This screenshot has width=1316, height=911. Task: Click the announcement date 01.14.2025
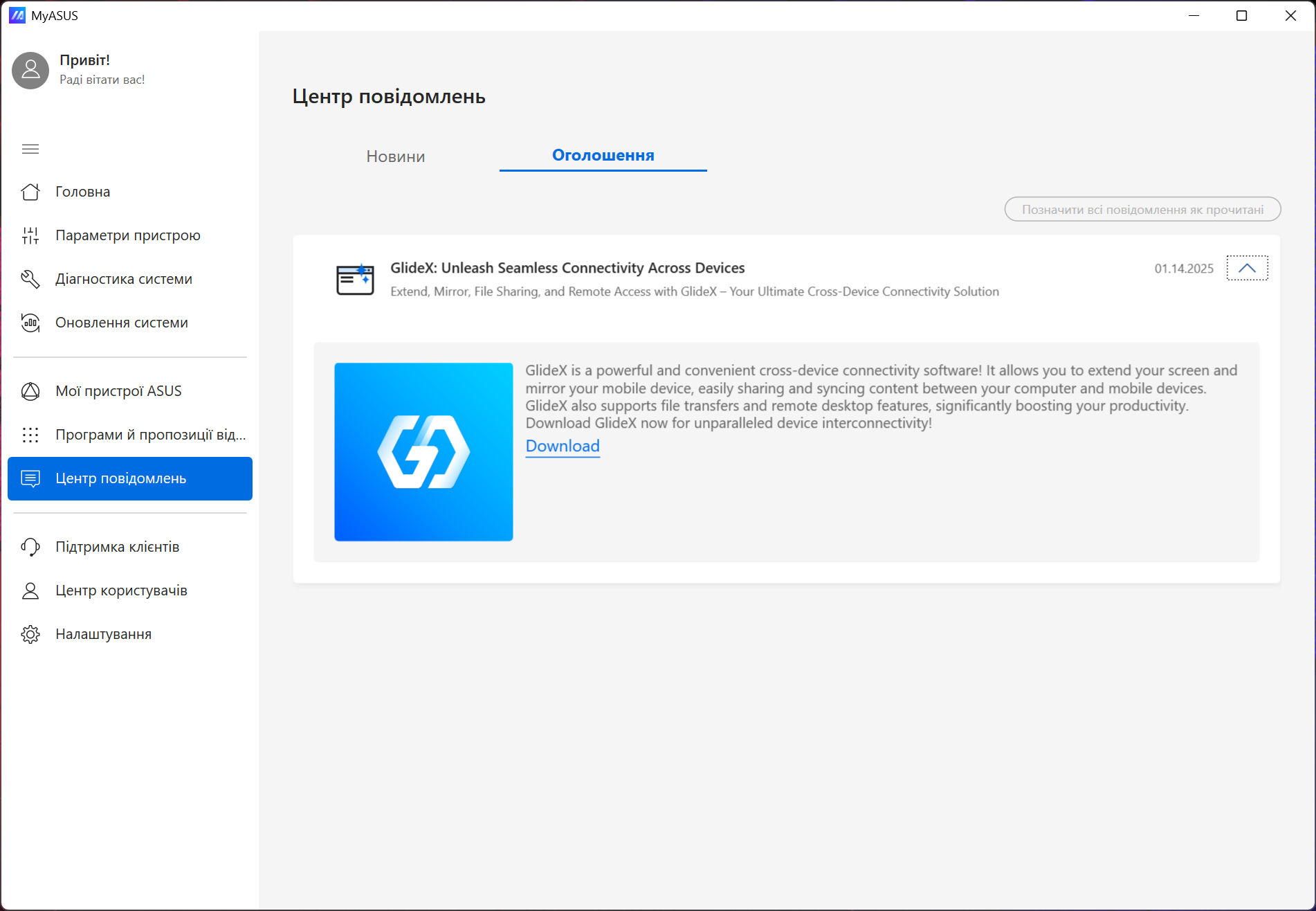pos(1184,269)
